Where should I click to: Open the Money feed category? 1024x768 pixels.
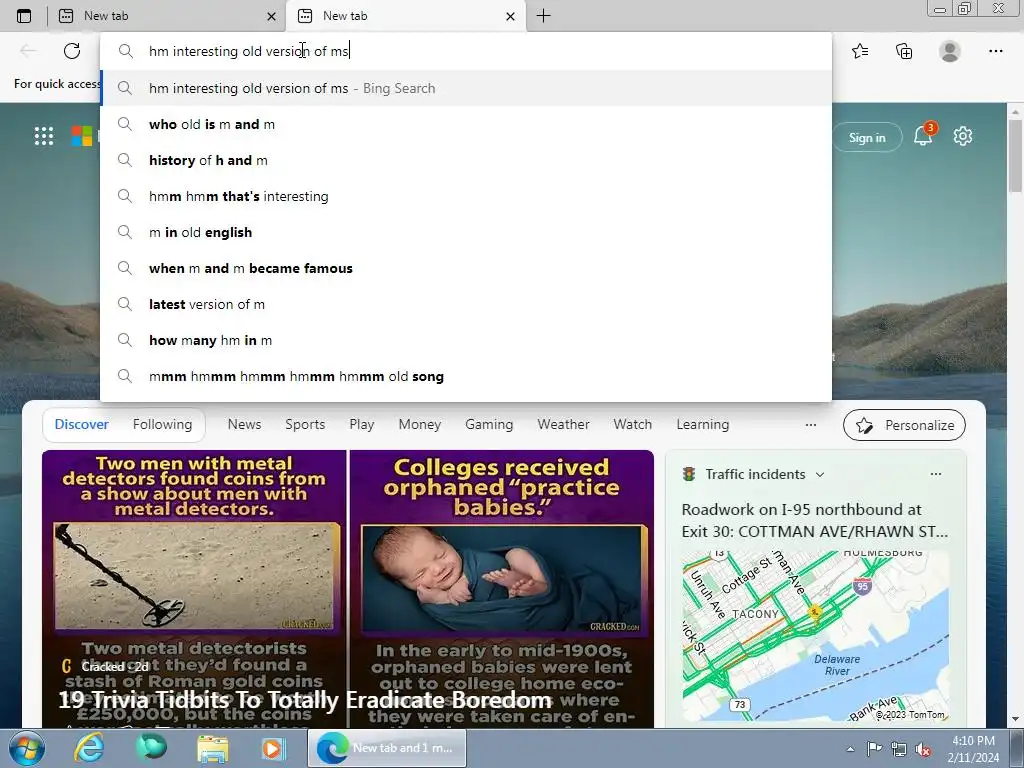pos(420,424)
